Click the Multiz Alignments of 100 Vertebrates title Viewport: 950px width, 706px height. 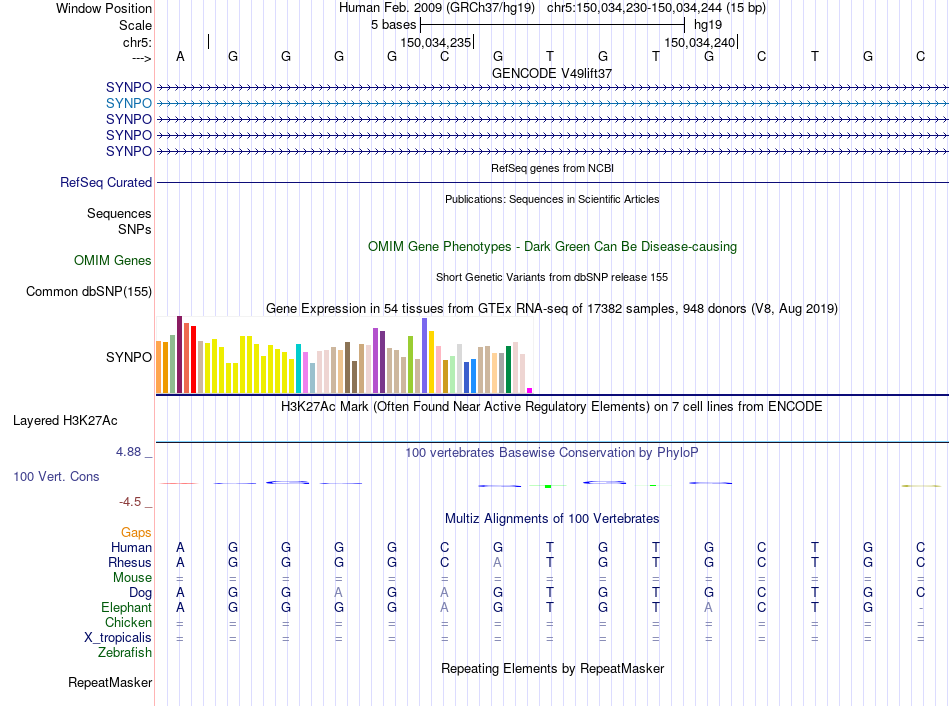pos(552,519)
